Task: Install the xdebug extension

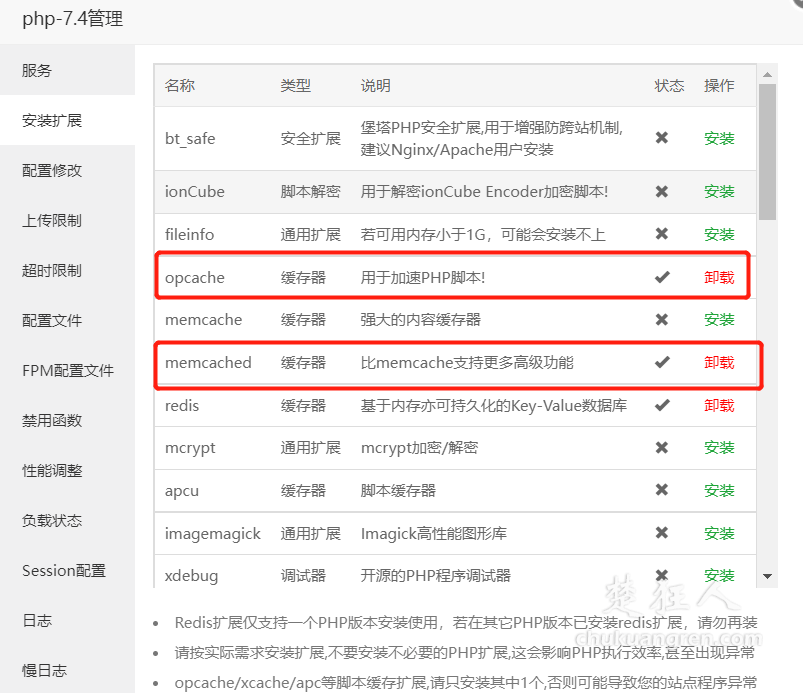Action: coord(719,575)
